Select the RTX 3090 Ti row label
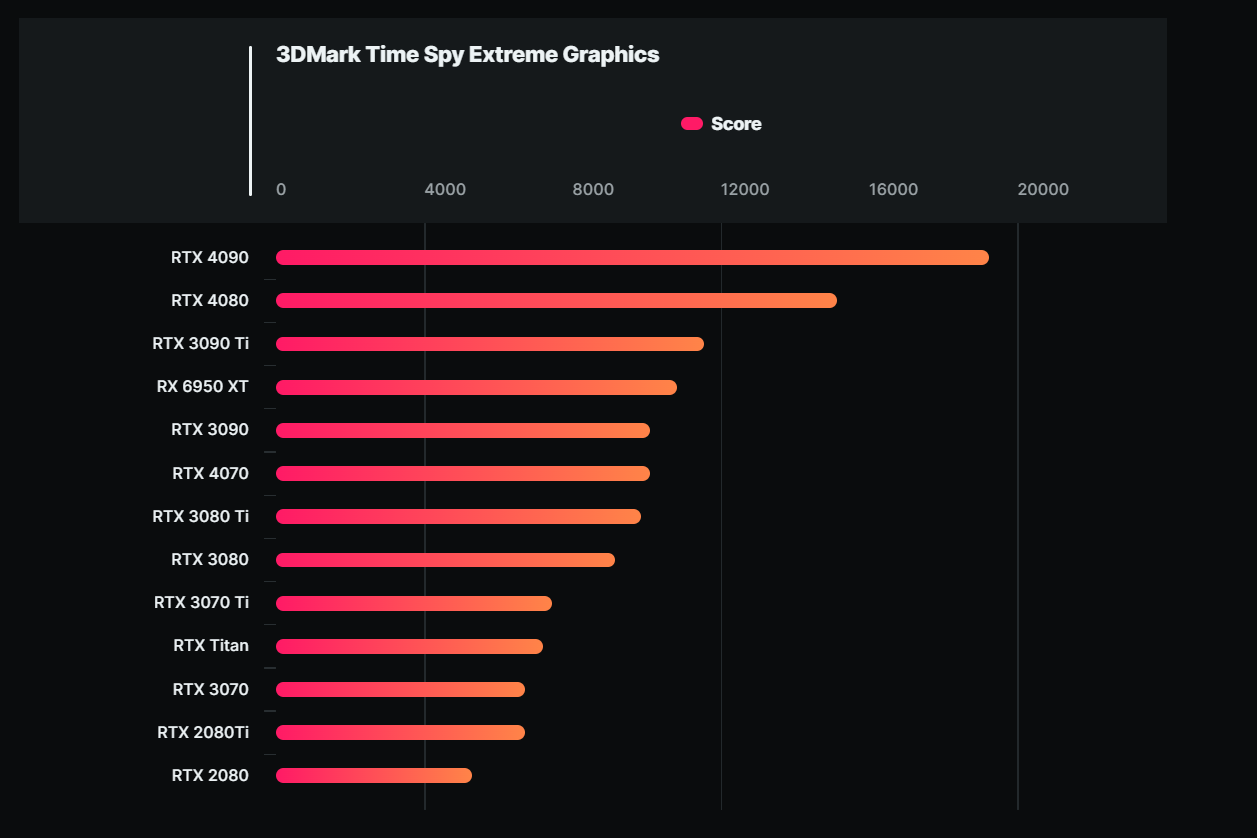Viewport: 1257px width, 838px height. point(201,344)
